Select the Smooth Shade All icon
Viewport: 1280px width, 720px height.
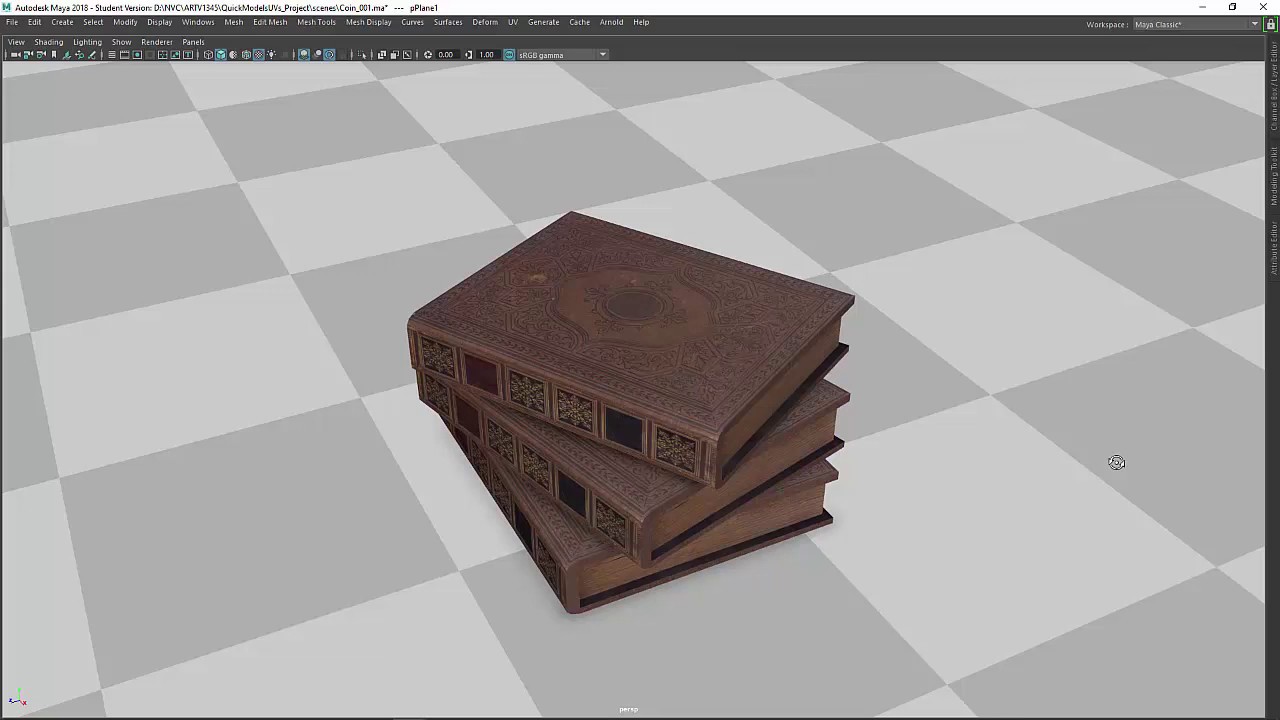coord(221,55)
